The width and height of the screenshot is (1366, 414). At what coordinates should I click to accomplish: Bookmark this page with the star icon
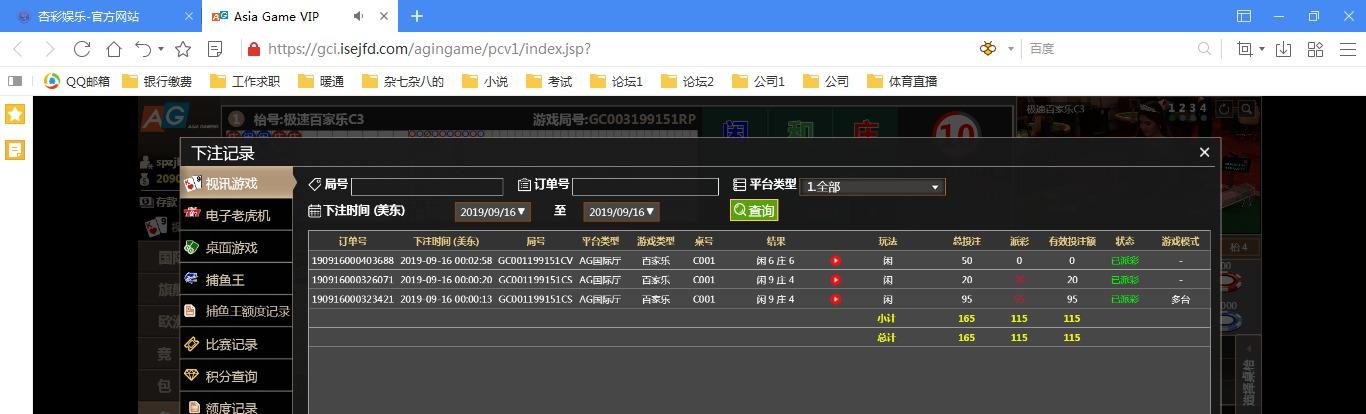click(x=183, y=49)
